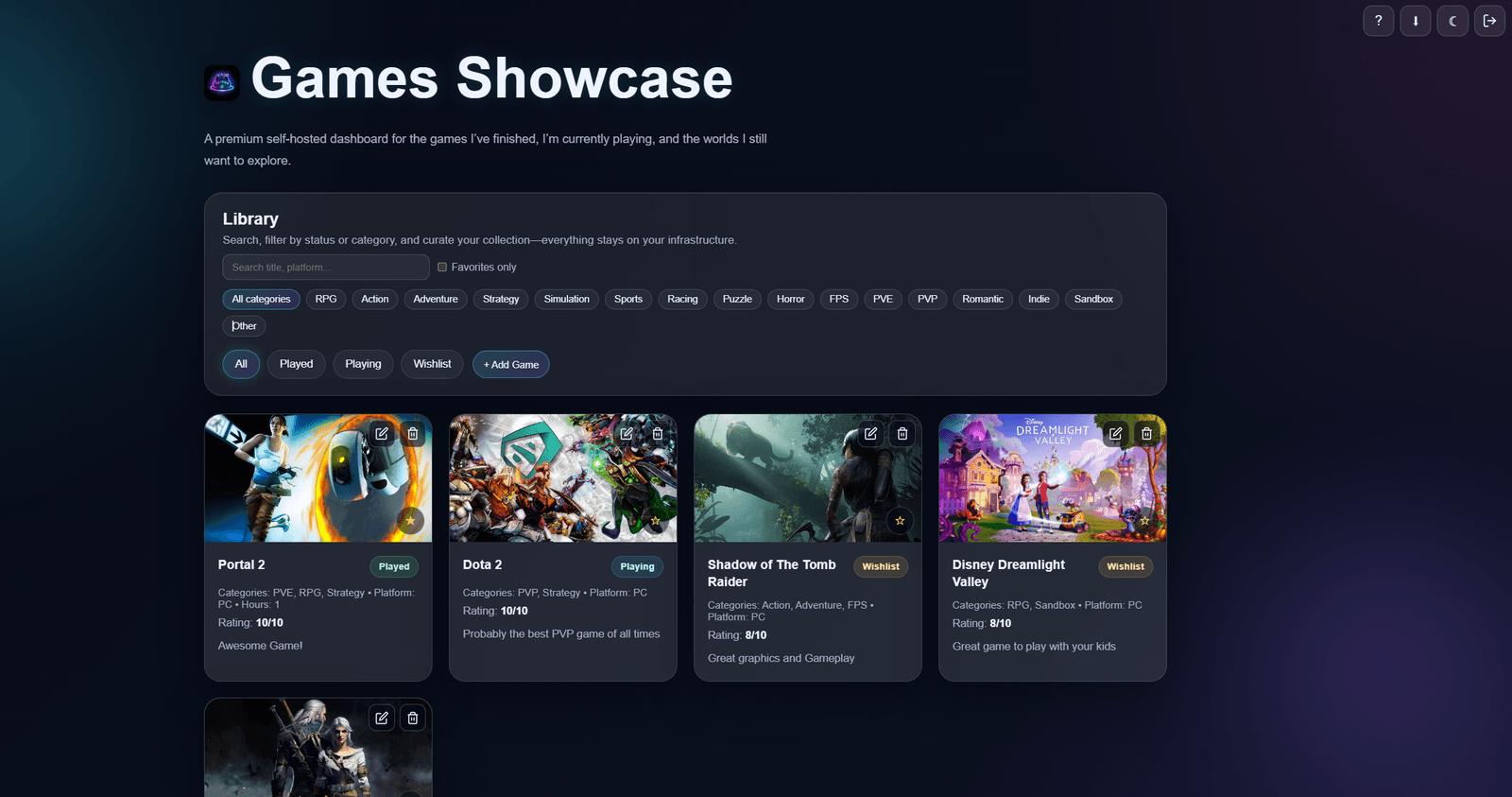Click the Shadow of The Tomb Raider title
Image resolution: width=1512 pixels, height=797 pixels.
coord(772,574)
